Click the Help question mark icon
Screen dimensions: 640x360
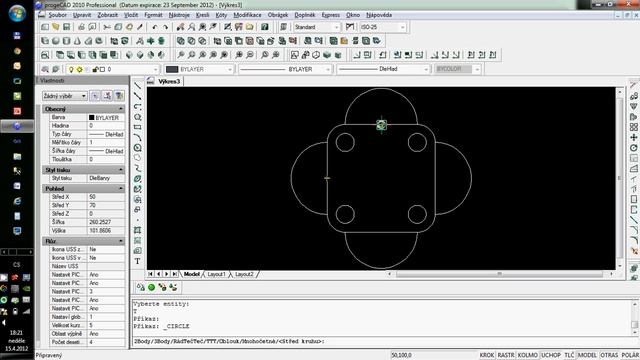(264, 27)
